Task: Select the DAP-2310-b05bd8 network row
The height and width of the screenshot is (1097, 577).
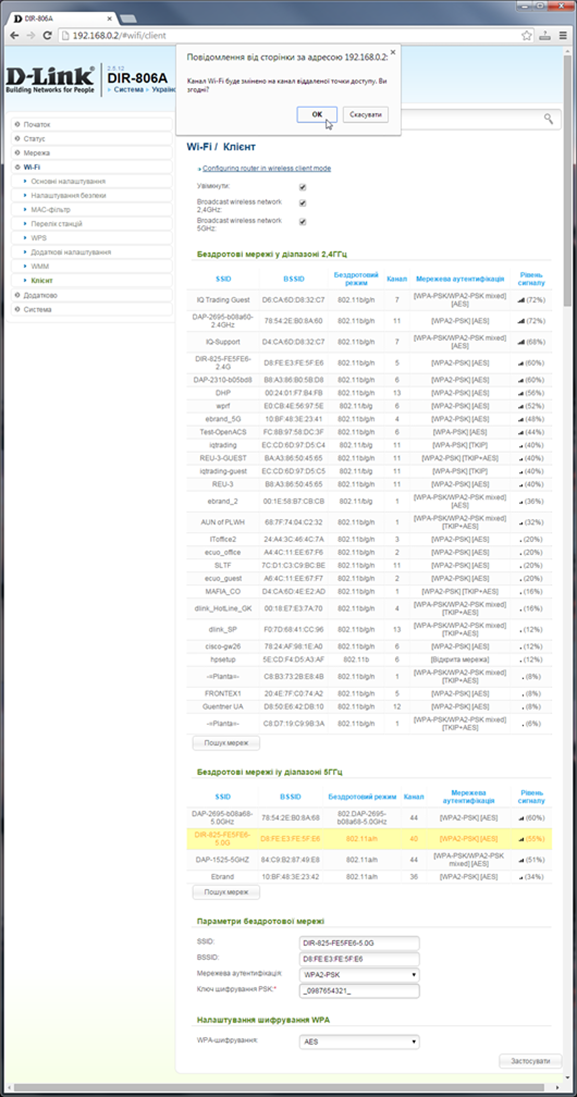Action: point(369,379)
